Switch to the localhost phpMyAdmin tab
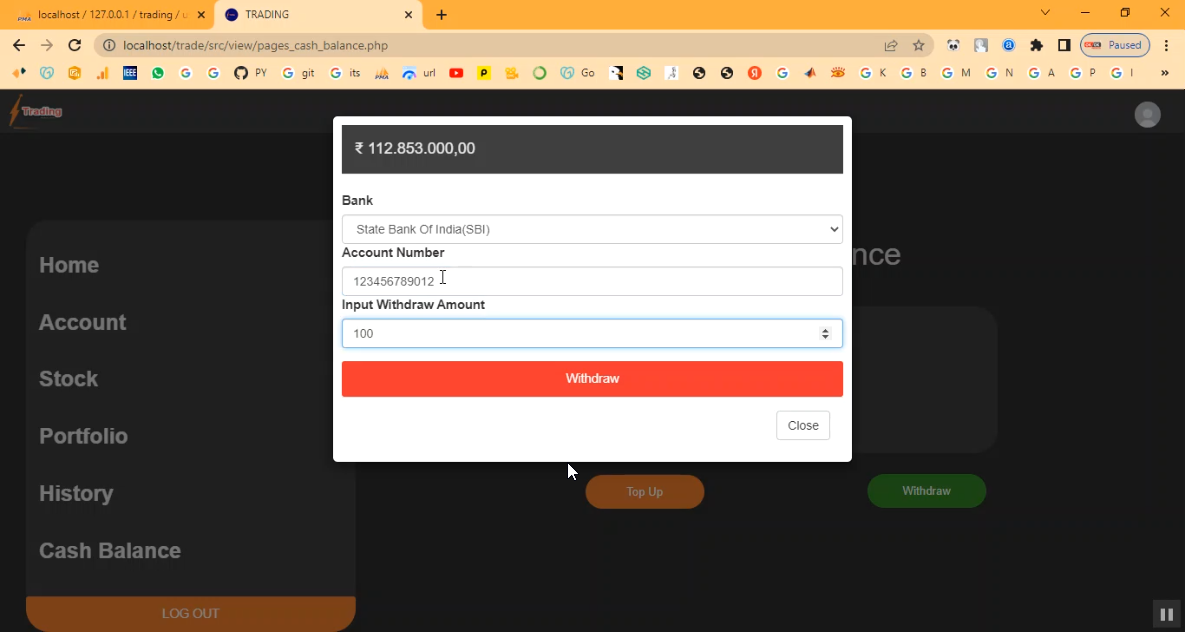Viewport: 1185px width, 632px height. pyautogui.click(x=110, y=15)
